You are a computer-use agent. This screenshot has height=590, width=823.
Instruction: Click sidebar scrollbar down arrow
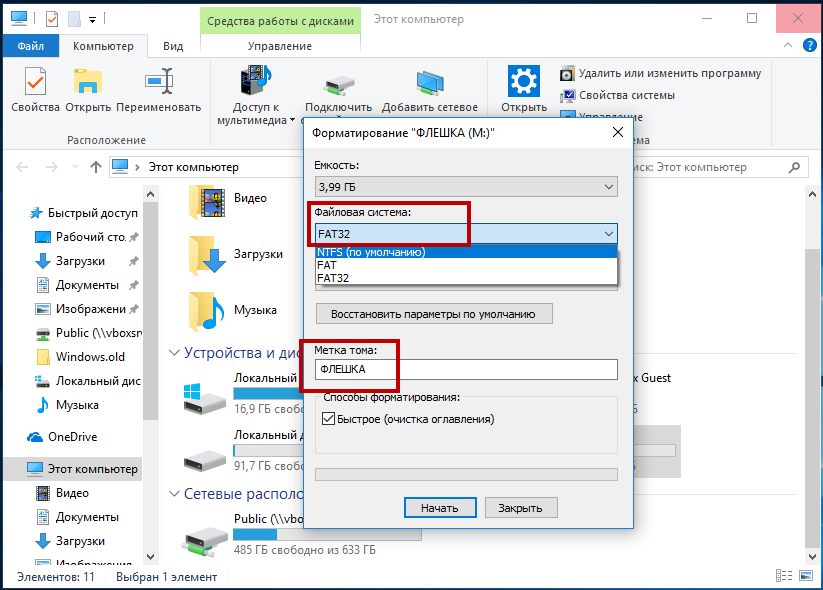pos(151,557)
